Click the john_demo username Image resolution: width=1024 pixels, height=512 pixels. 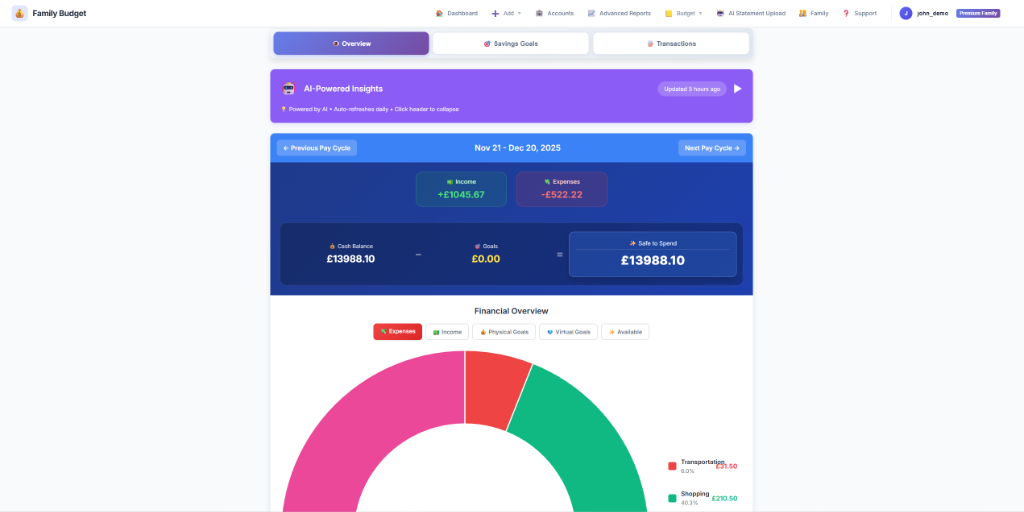(x=933, y=13)
